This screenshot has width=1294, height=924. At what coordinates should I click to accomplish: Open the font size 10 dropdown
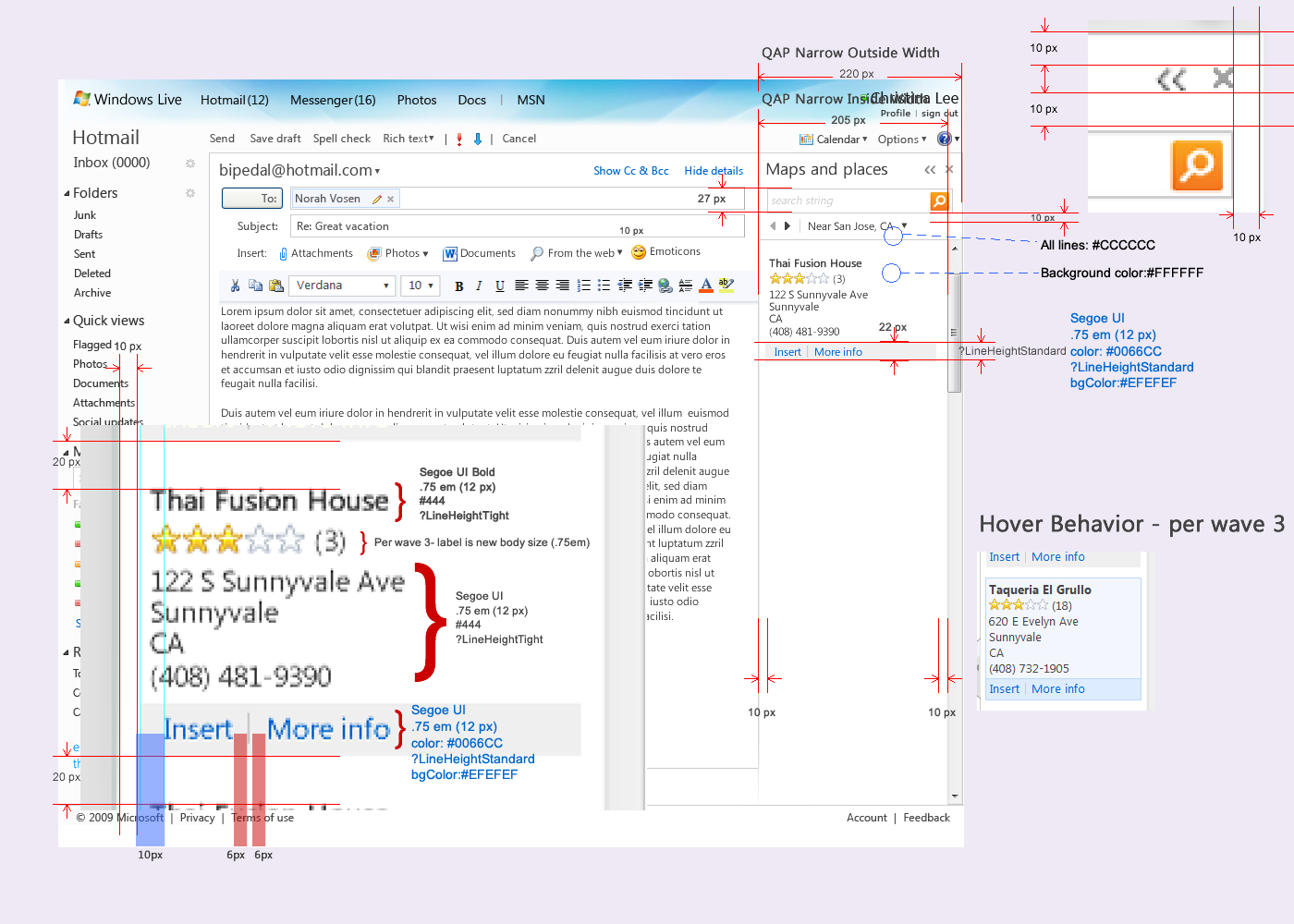(x=421, y=286)
